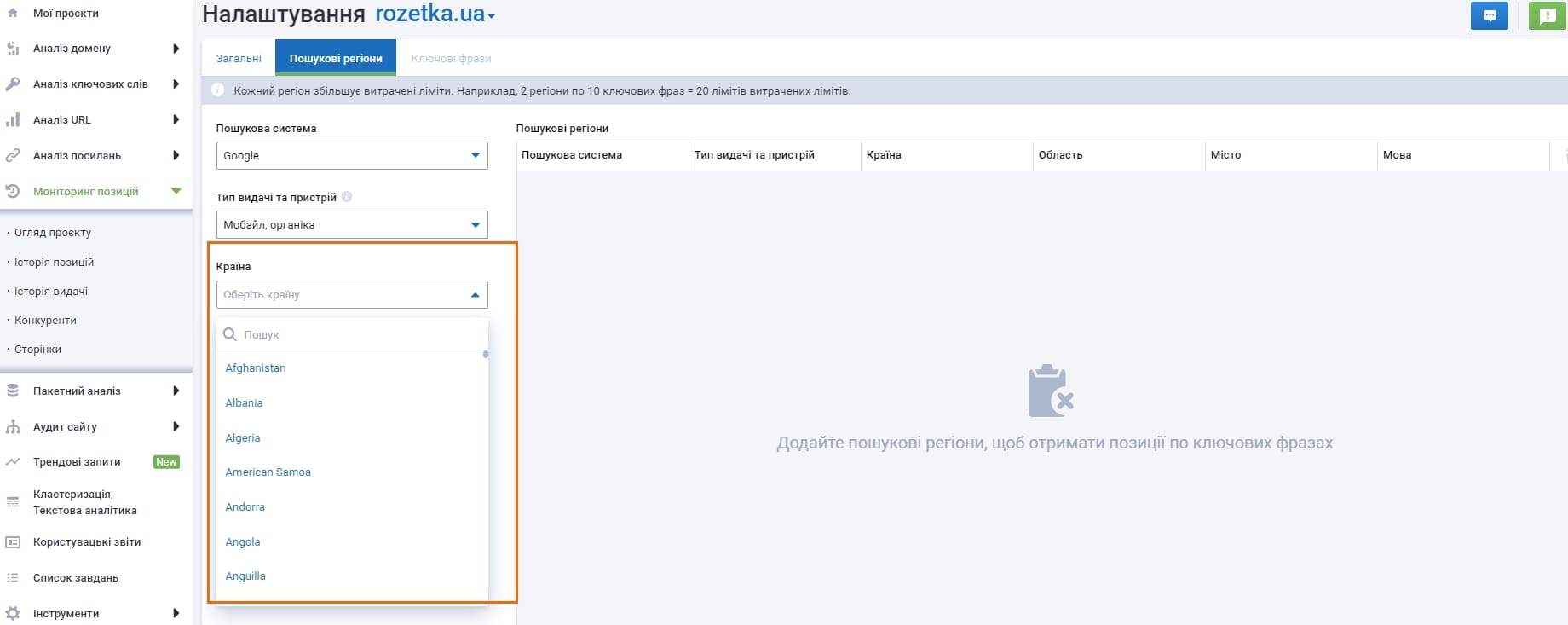Open Огляд проєкту in the sidebar

[x=53, y=233]
